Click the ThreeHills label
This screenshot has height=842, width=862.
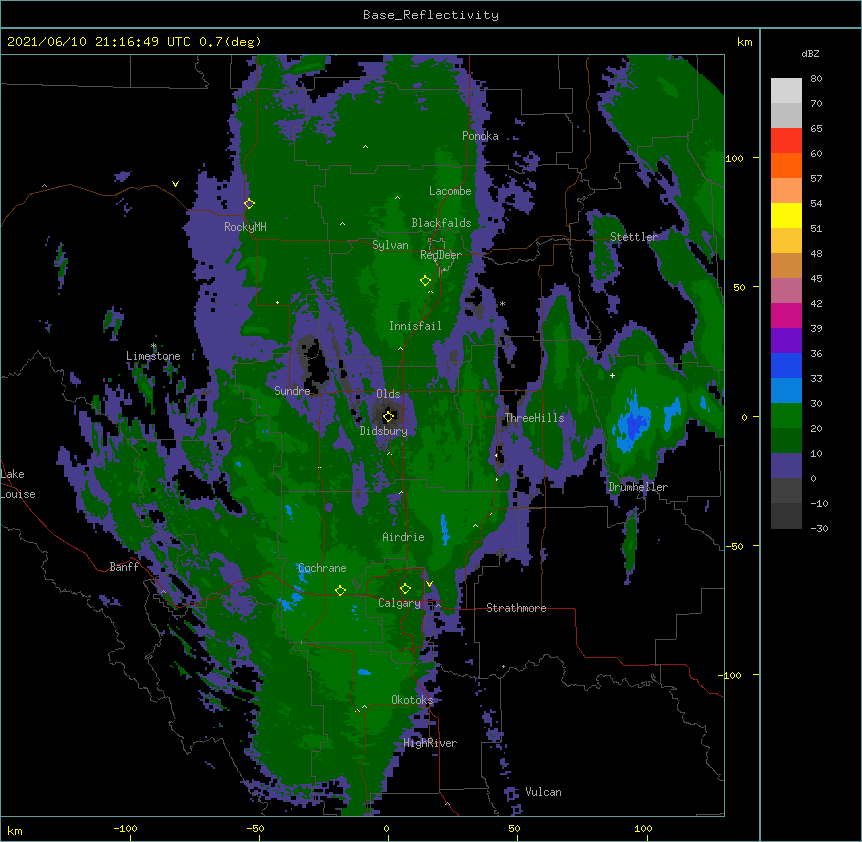[534, 418]
